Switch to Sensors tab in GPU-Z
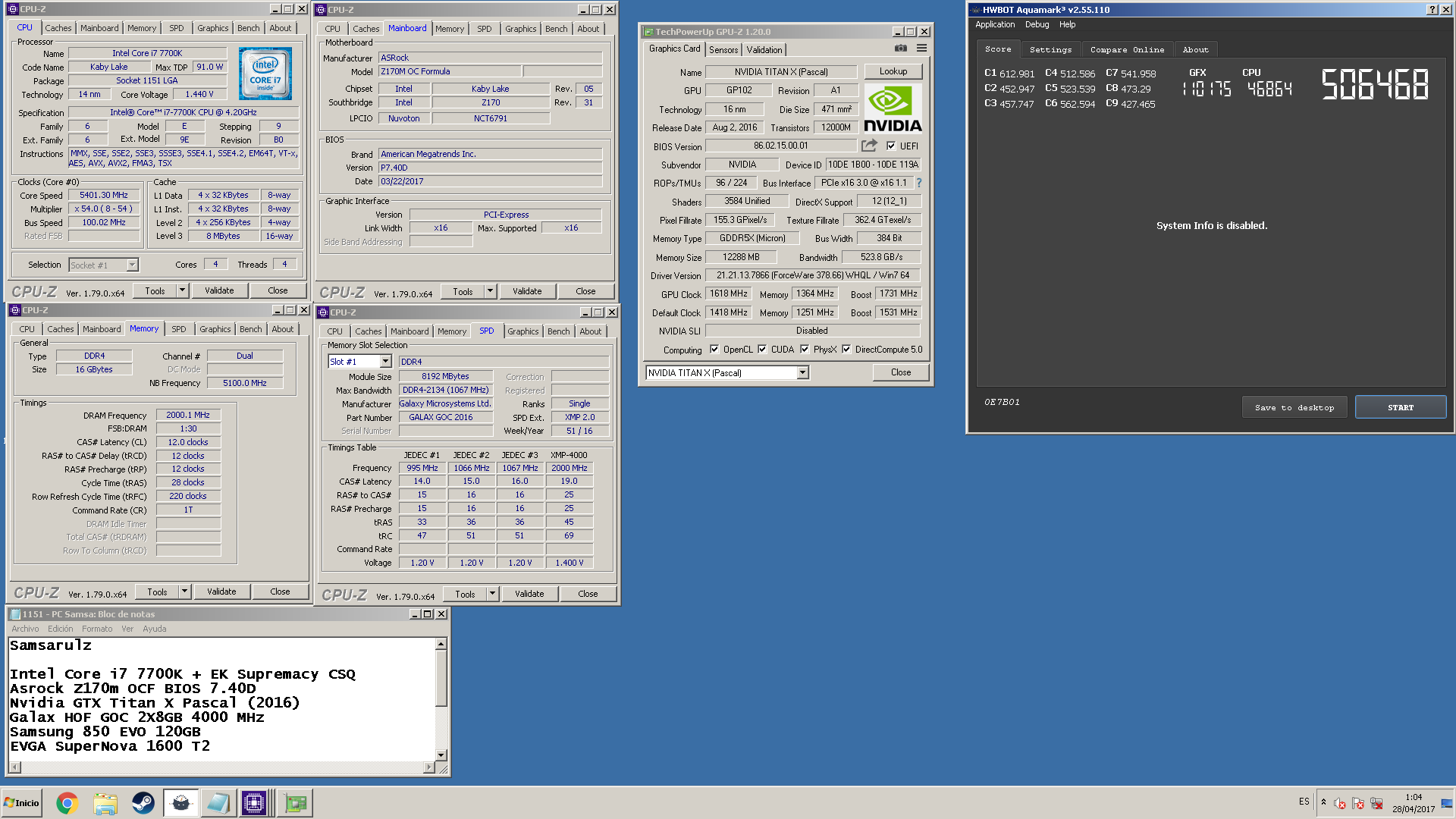 (723, 50)
